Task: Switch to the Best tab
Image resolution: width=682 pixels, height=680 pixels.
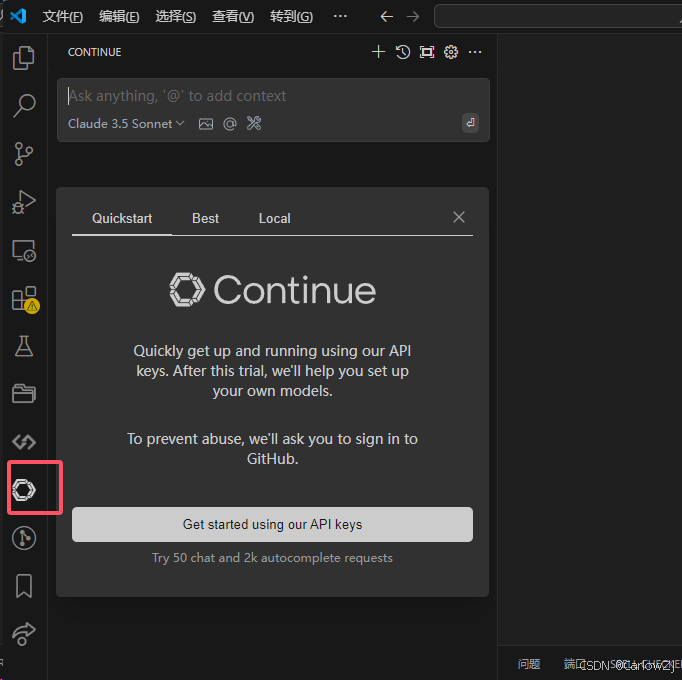Action: (x=205, y=218)
